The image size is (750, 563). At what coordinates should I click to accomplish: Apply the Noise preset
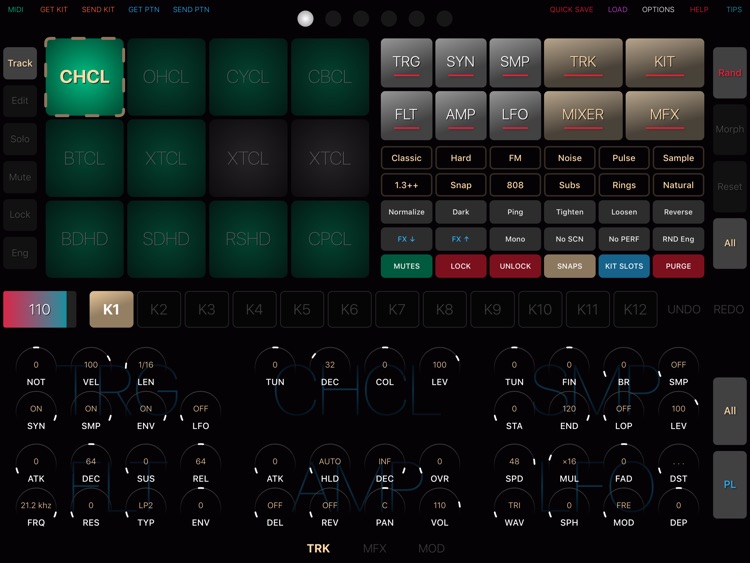pos(569,158)
